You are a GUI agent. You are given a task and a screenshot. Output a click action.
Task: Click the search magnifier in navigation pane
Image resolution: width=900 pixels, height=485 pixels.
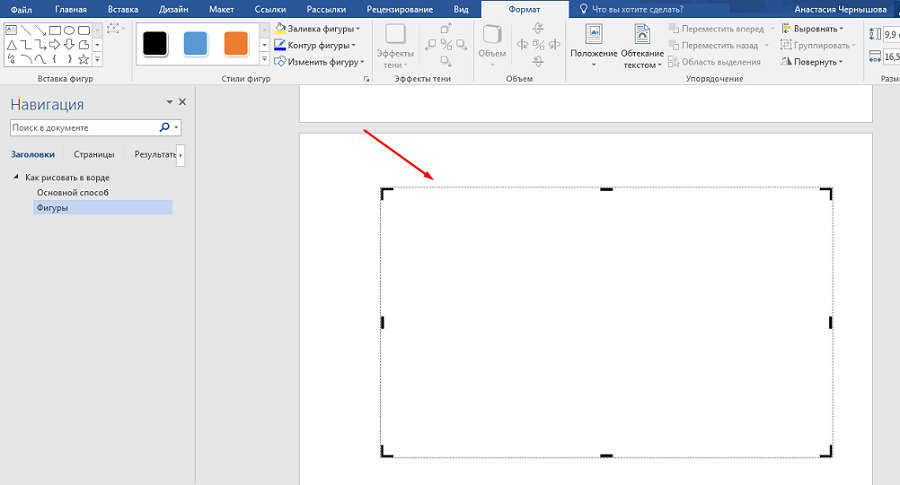tap(165, 128)
